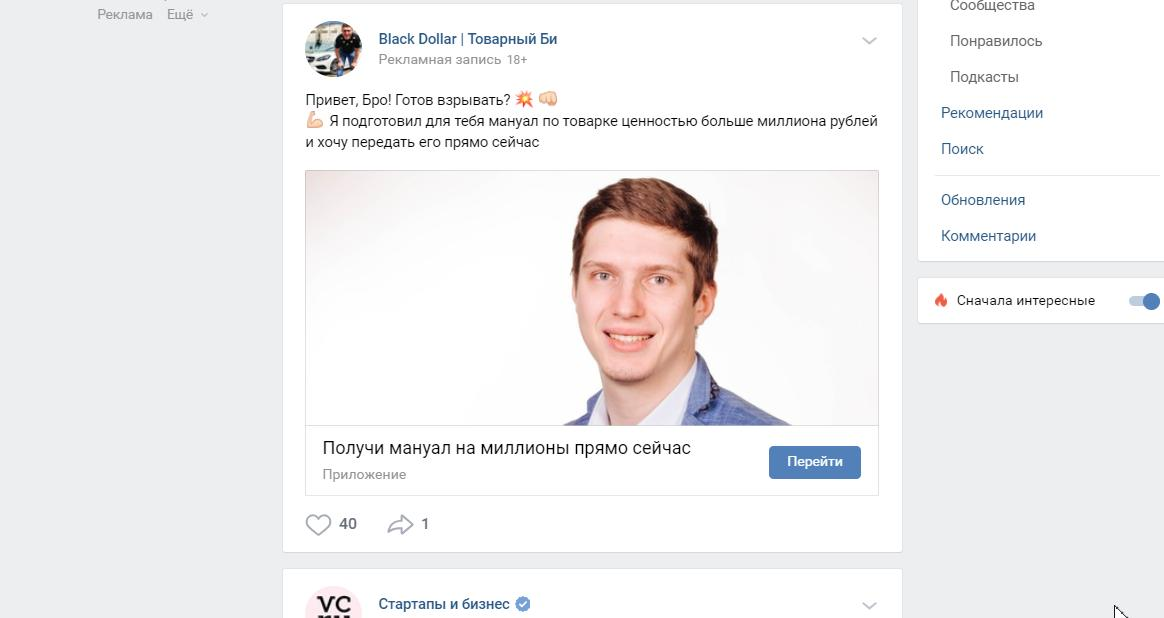Select Рекомендации in the right menu

992,113
